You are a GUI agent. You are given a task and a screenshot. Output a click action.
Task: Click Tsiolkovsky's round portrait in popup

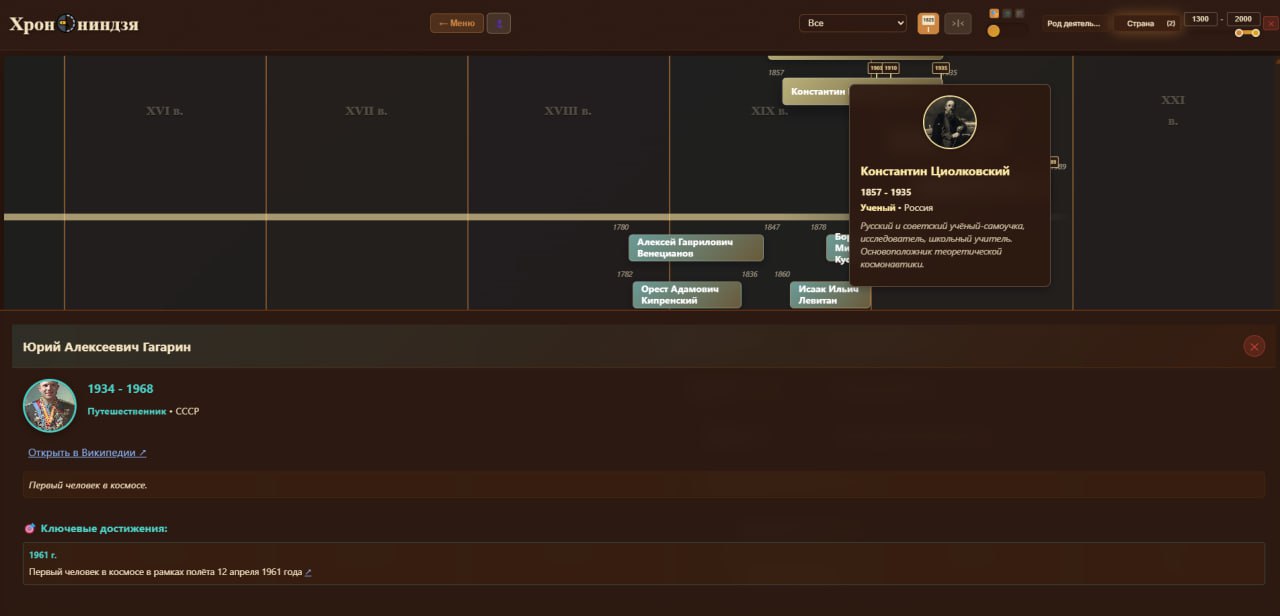point(949,122)
